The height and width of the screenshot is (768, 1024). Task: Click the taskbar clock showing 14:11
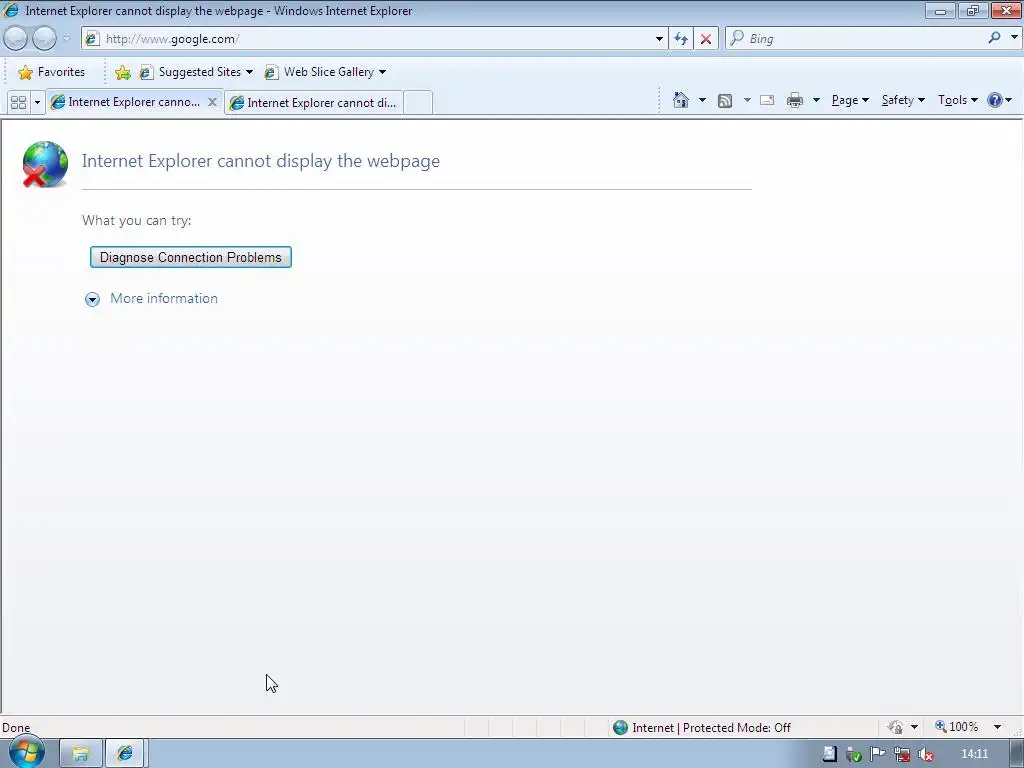[x=974, y=754]
